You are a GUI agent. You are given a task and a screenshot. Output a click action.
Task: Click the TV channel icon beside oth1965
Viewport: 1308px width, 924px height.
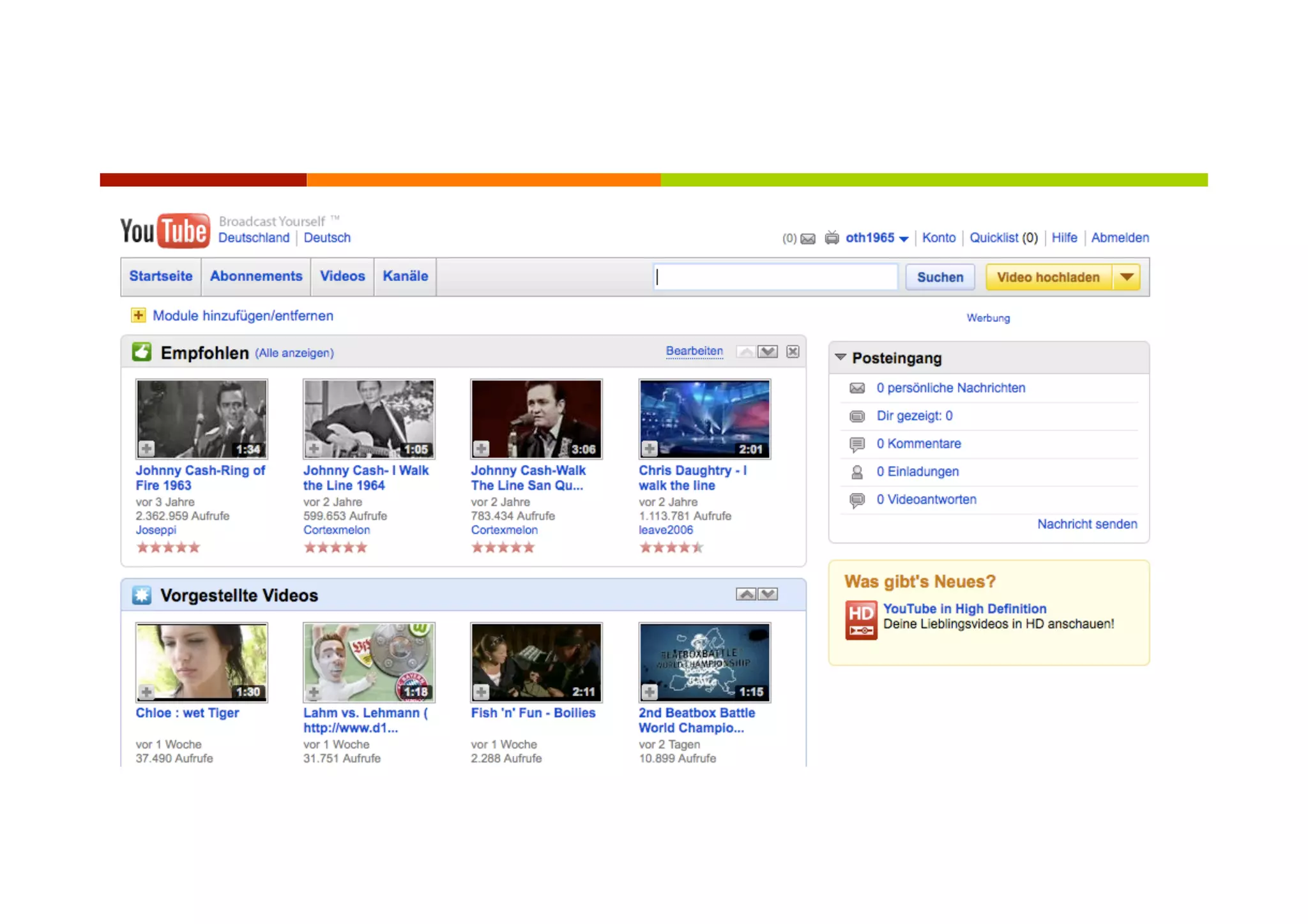click(832, 238)
